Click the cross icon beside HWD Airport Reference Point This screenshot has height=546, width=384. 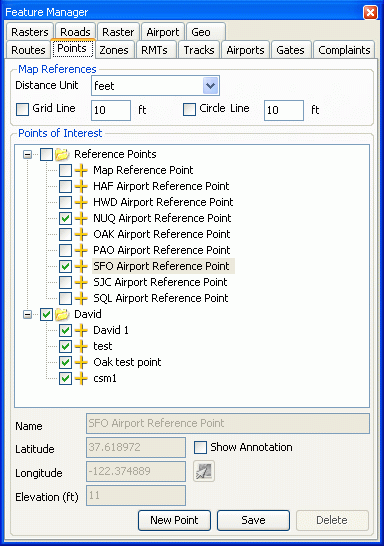(81, 202)
